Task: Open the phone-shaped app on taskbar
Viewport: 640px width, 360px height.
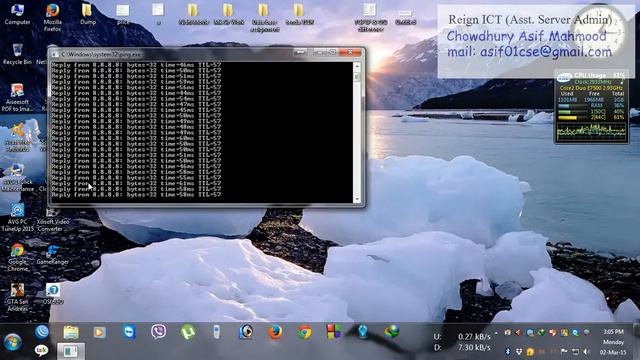Action: [x=217, y=332]
